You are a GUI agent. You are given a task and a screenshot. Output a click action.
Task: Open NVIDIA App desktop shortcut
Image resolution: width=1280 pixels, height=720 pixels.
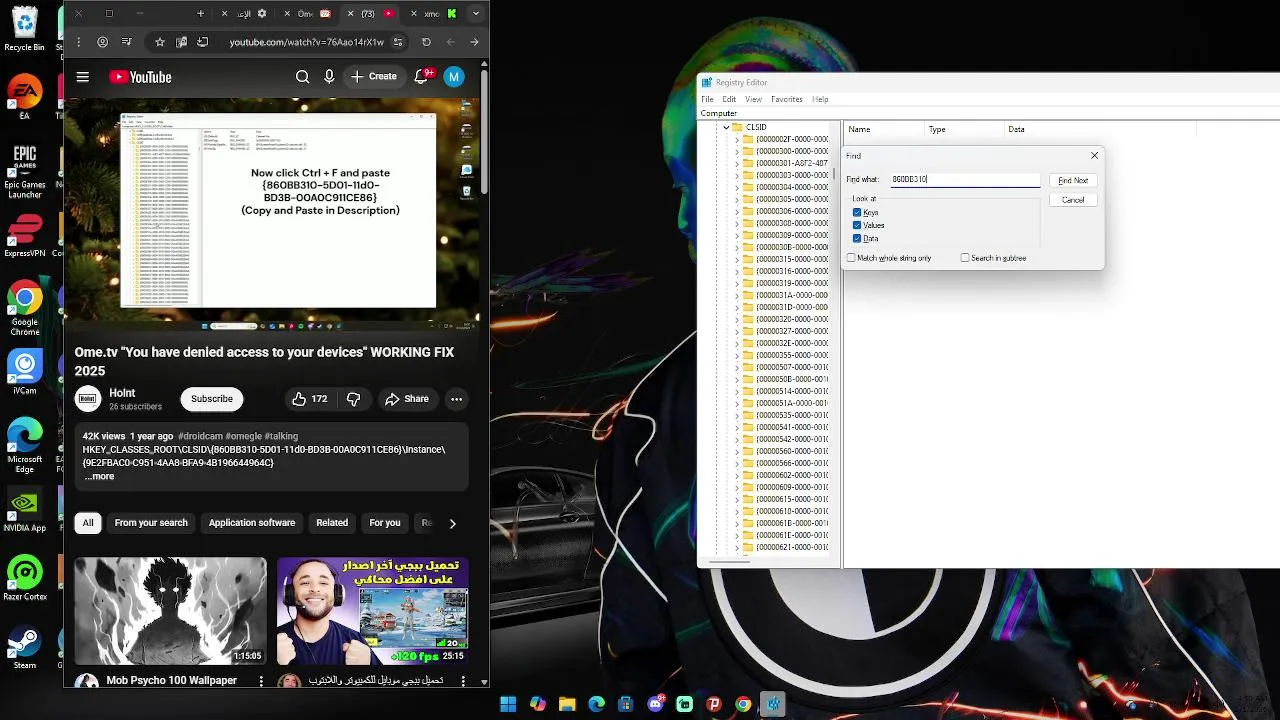(25, 510)
